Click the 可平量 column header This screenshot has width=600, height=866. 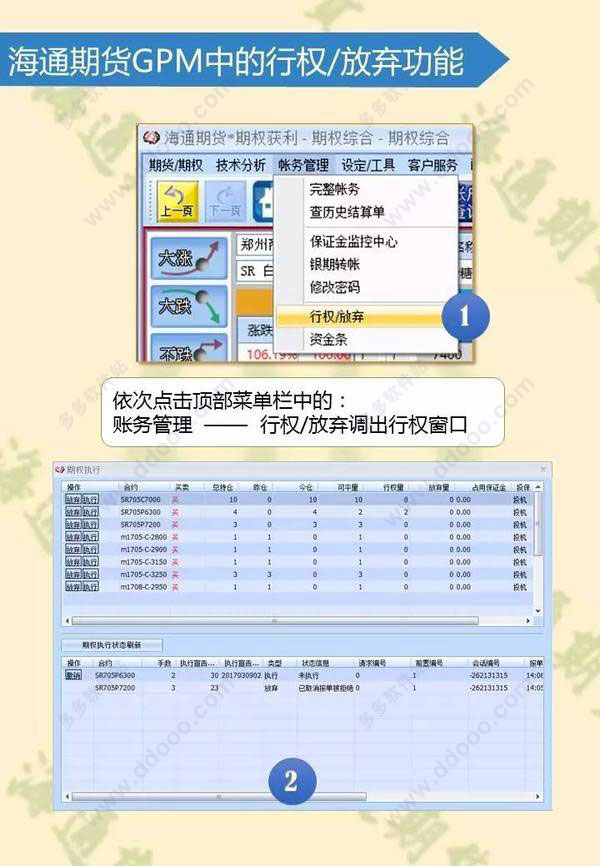point(348,487)
